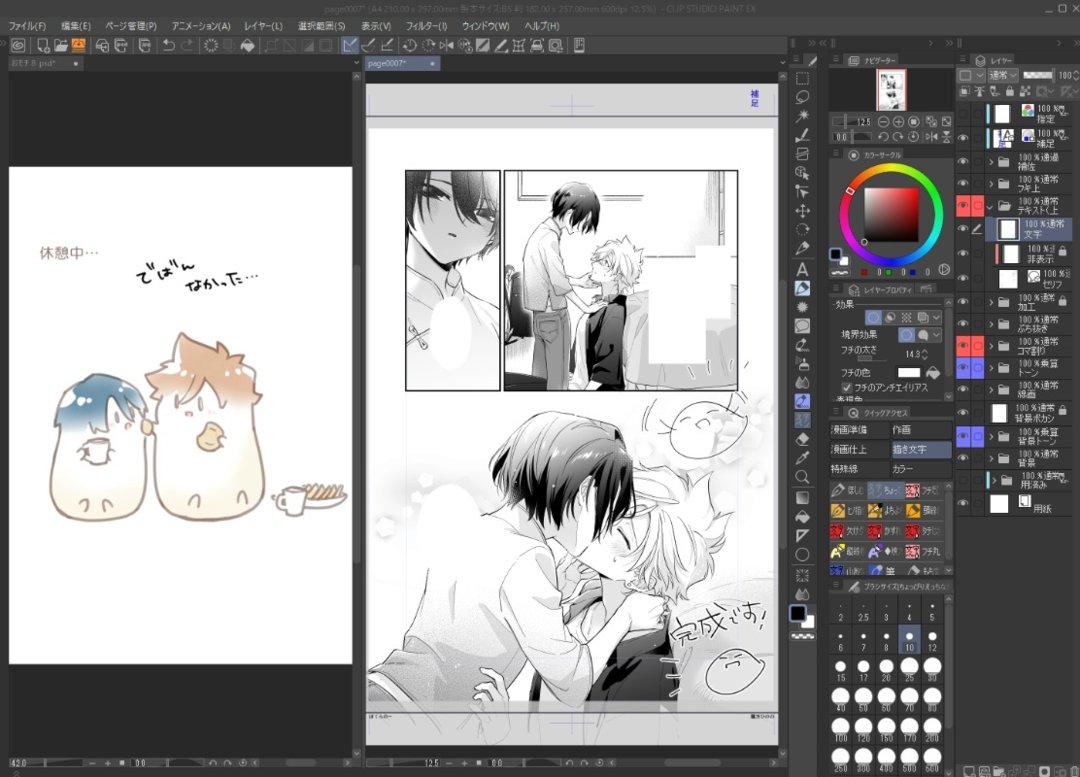Click the Navigator page thumbnail
The height and width of the screenshot is (777, 1080).
(891, 89)
